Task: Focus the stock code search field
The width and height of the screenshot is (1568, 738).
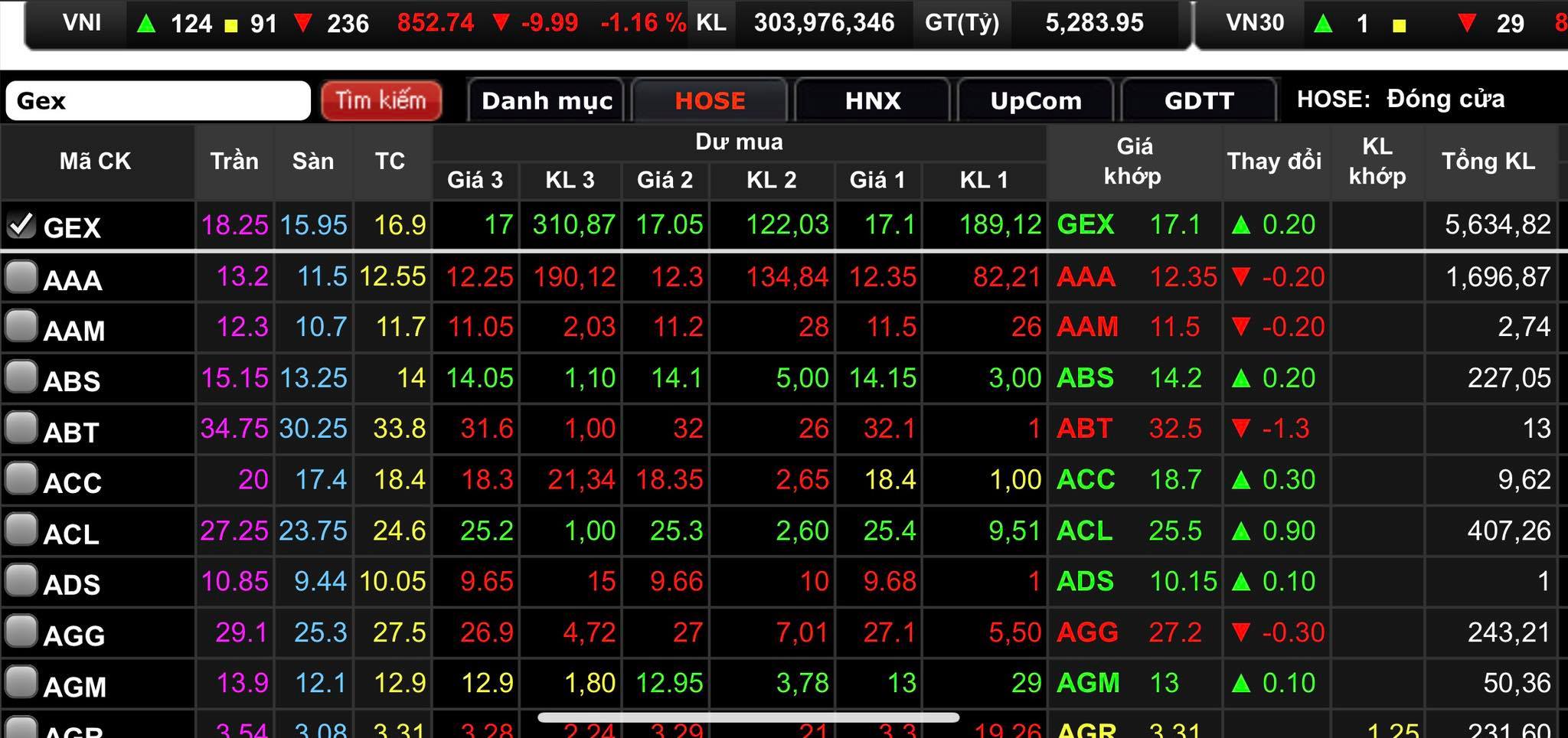Action: click(x=158, y=100)
